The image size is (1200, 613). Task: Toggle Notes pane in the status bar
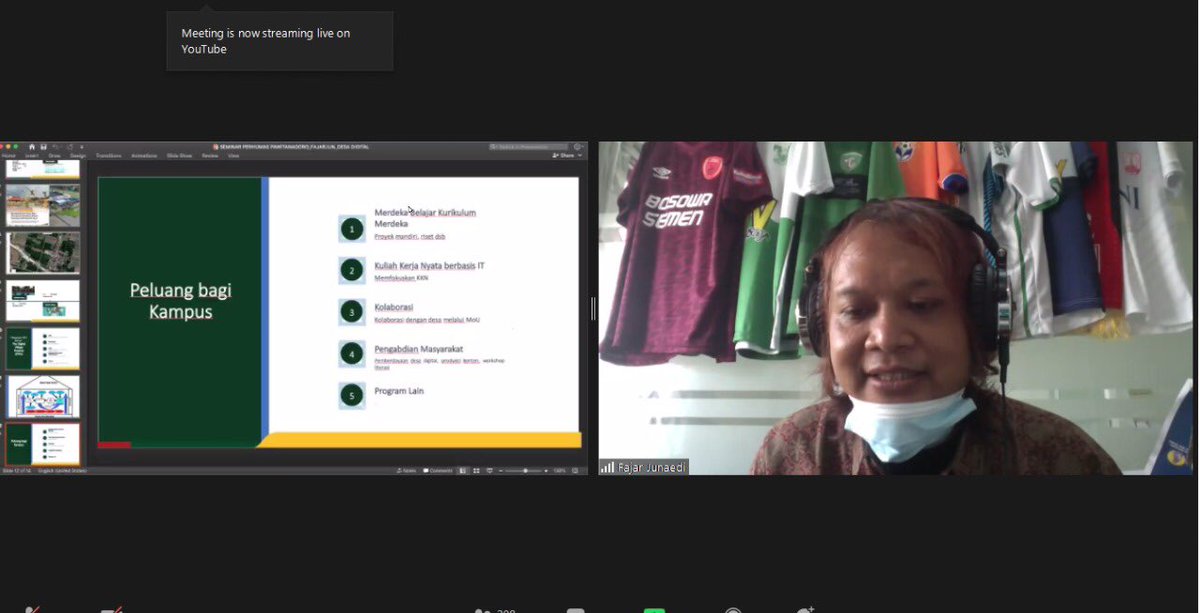pyautogui.click(x=406, y=470)
